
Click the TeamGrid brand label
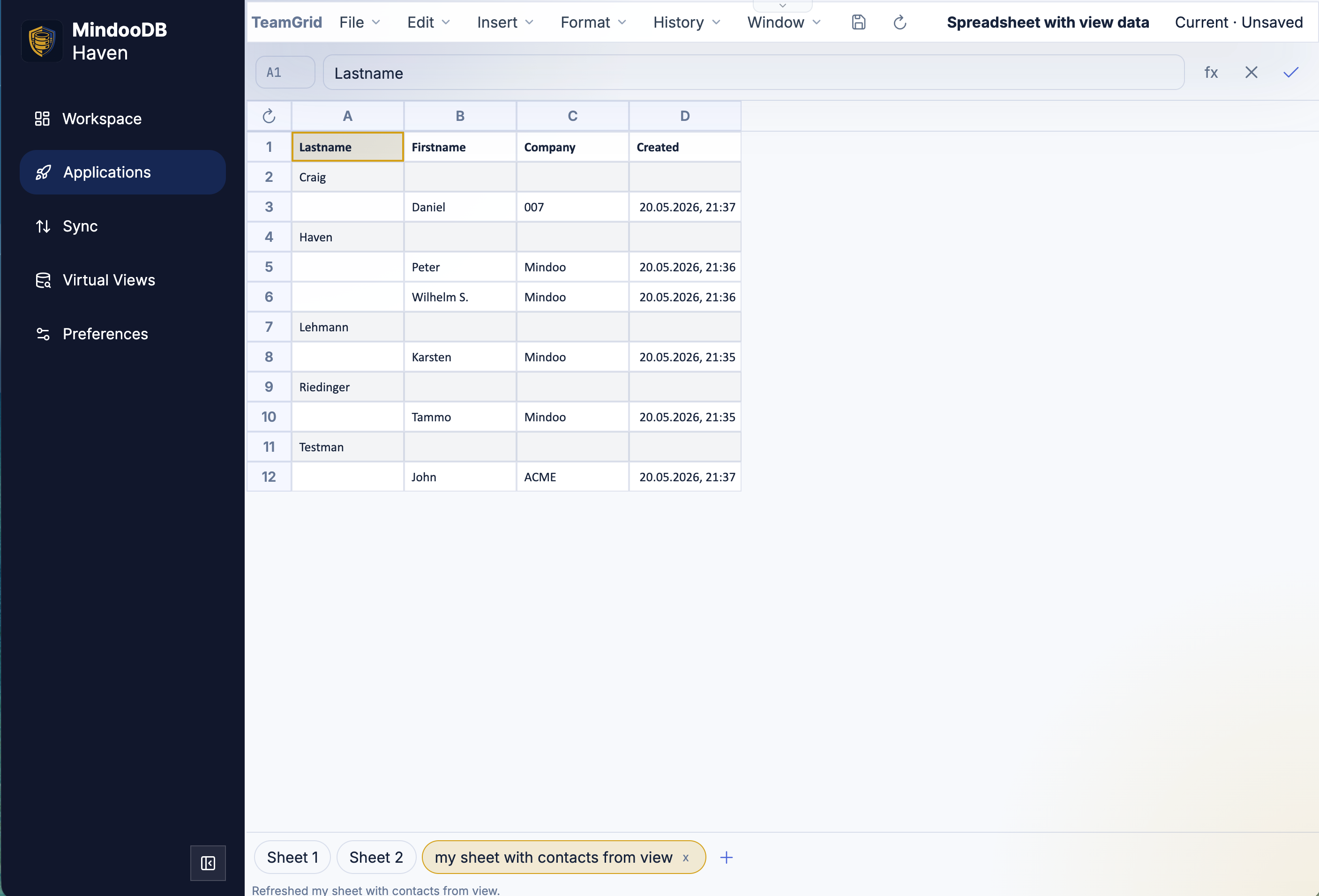coord(286,22)
